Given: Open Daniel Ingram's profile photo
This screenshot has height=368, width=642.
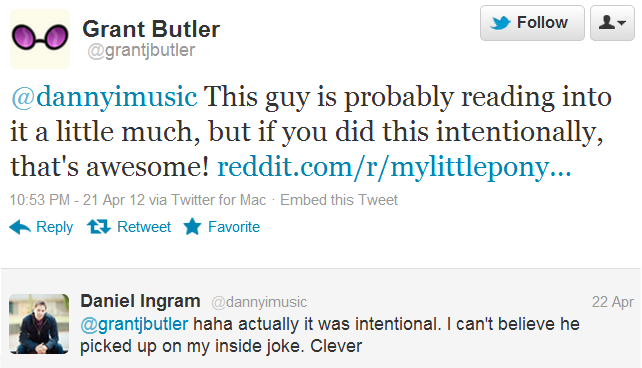Looking at the screenshot, I should pos(39,324).
